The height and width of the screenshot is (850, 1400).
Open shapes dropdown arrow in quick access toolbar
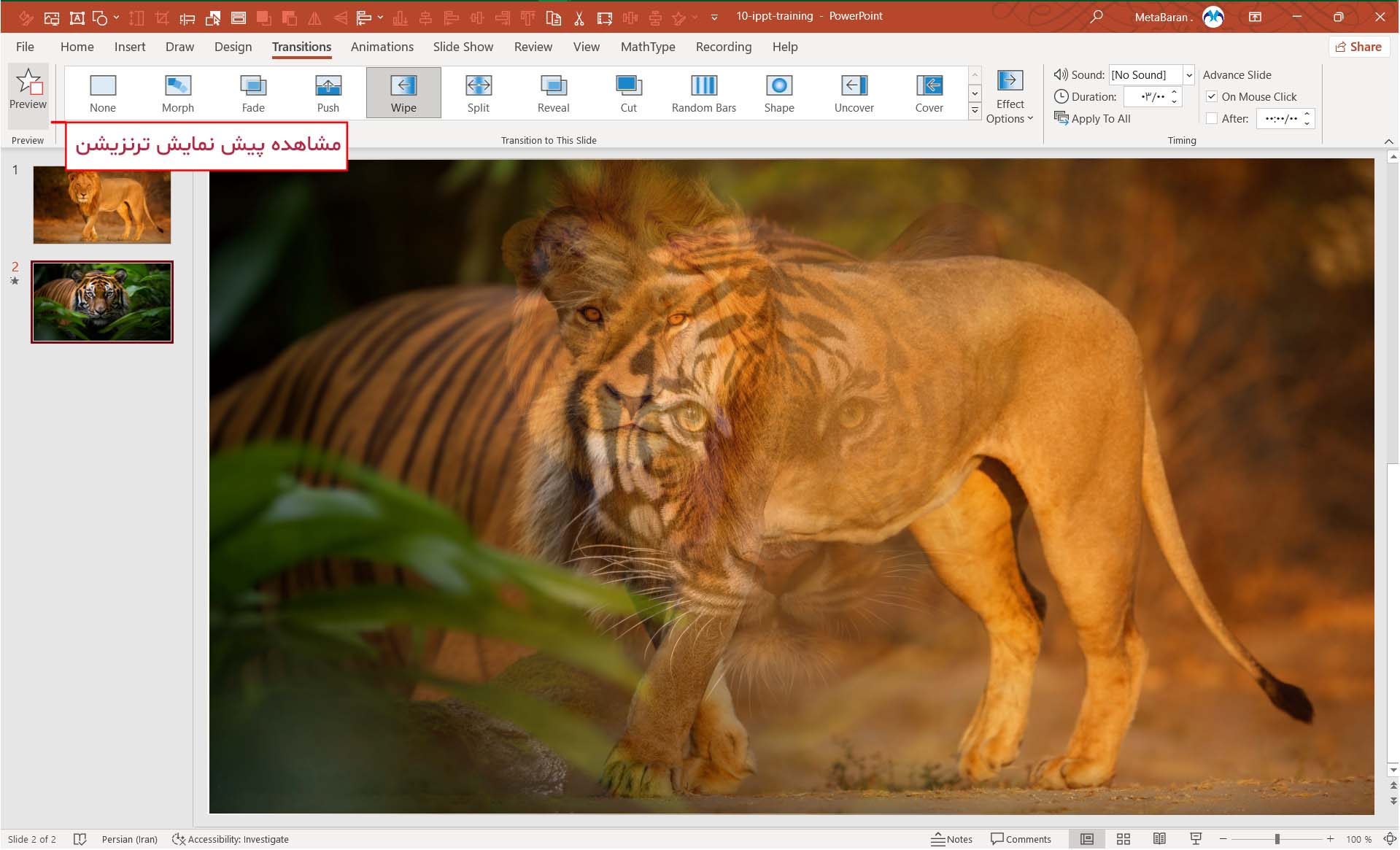coord(116,18)
